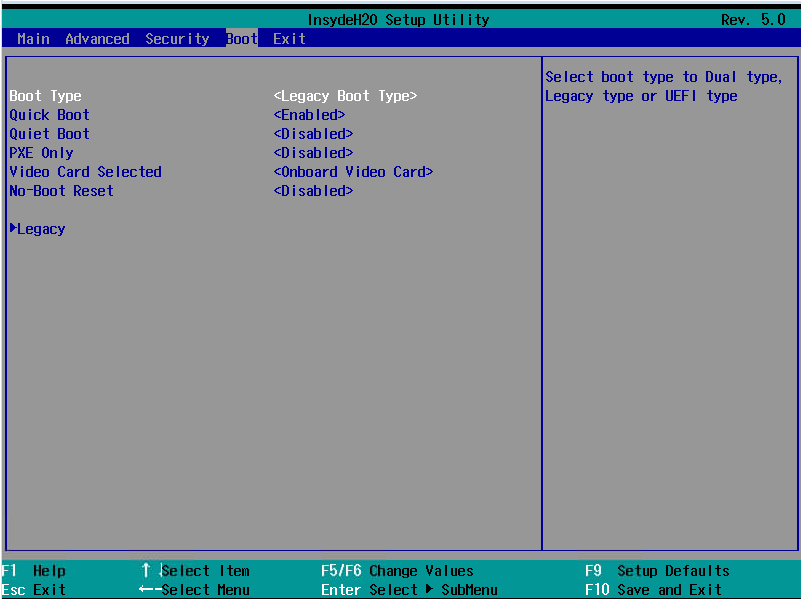Switch to the Advanced tab
Screen dimensions: 801x599
pyautogui.click(x=97, y=39)
